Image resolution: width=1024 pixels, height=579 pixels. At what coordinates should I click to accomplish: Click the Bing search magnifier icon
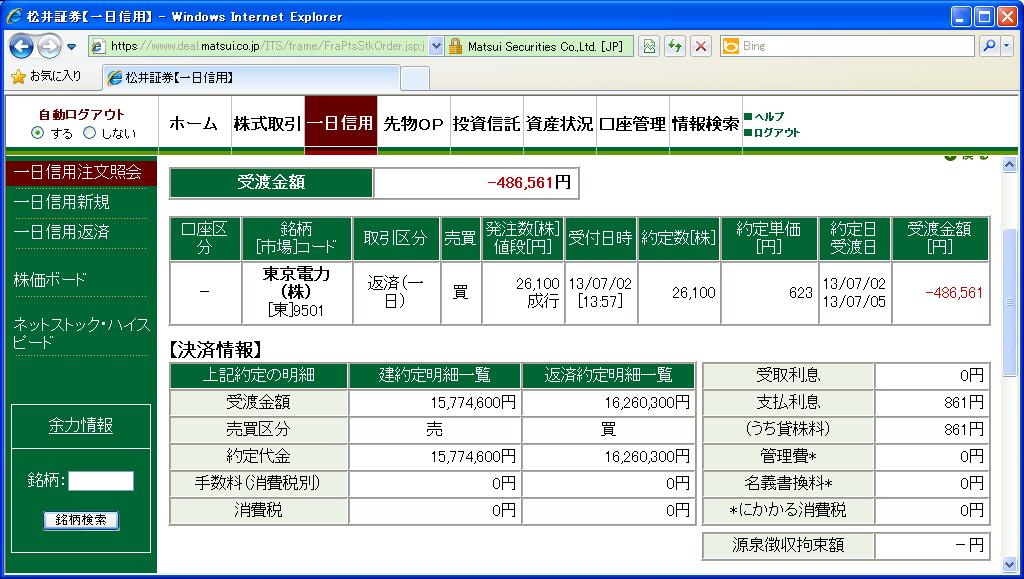point(987,46)
